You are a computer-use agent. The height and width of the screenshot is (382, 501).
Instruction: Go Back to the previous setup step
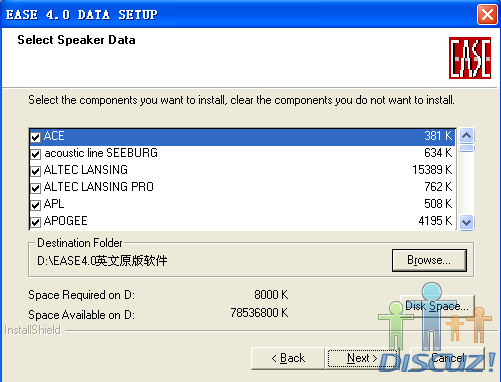pos(288,358)
